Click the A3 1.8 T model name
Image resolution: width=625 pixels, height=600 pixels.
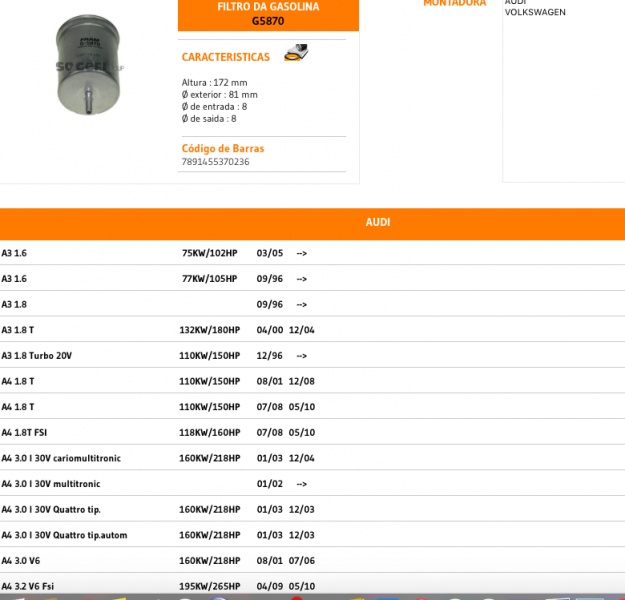[x=18, y=330]
